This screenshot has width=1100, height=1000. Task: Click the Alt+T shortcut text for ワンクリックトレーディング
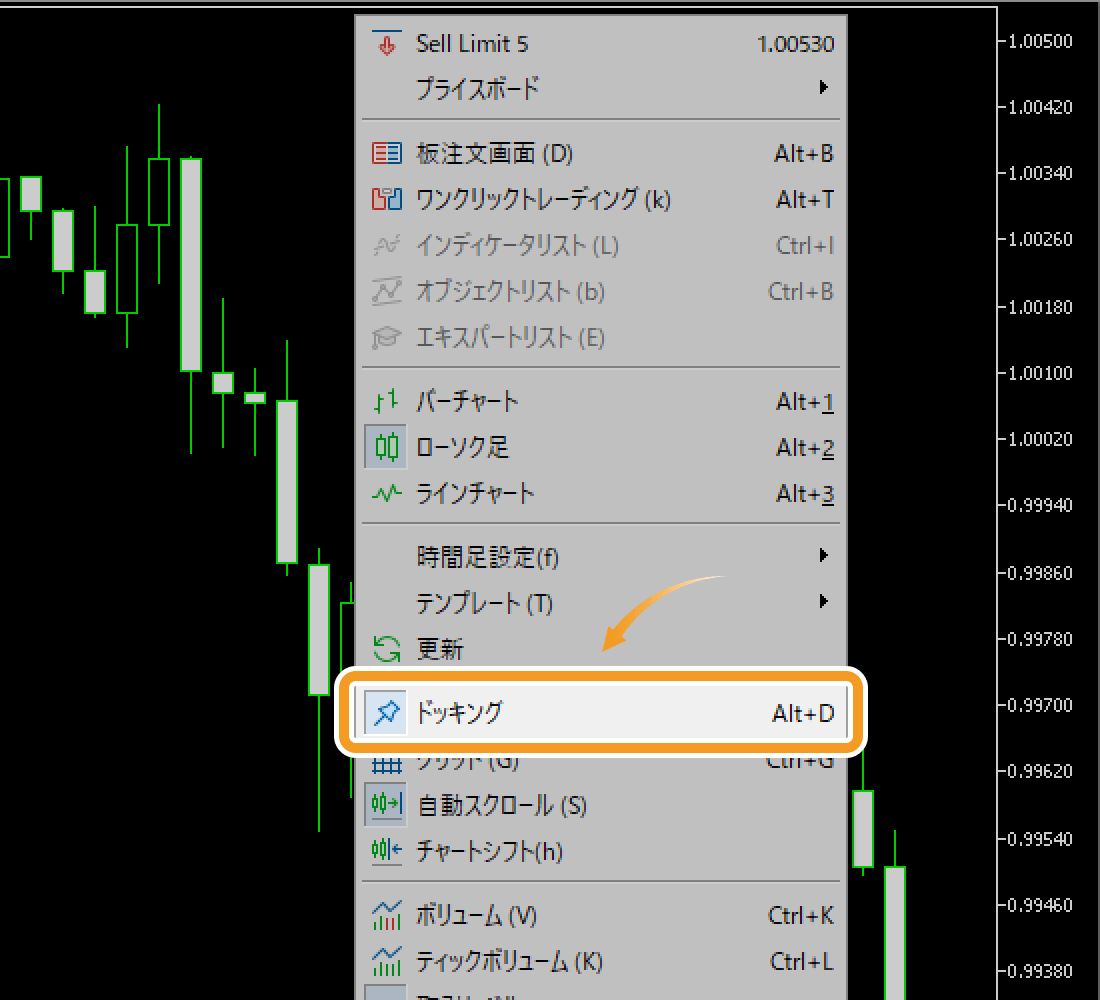click(804, 199)
